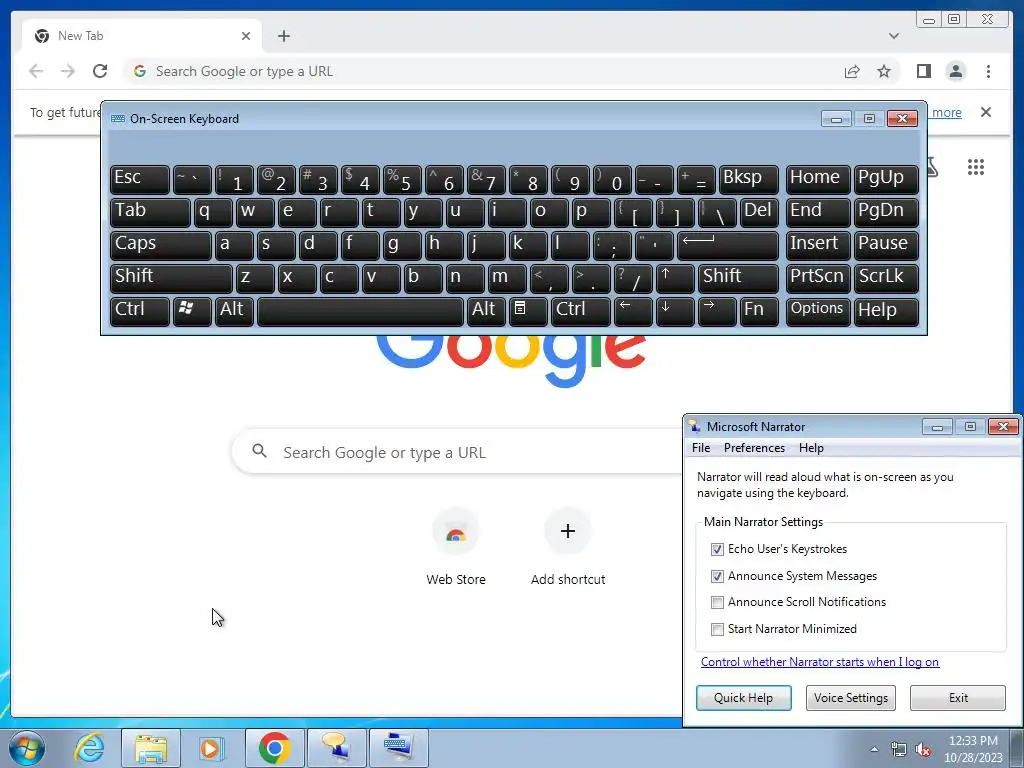Toggle left Alt key on keyboard
This screenshot has height=768, width=1024.
tap(234, 311)
